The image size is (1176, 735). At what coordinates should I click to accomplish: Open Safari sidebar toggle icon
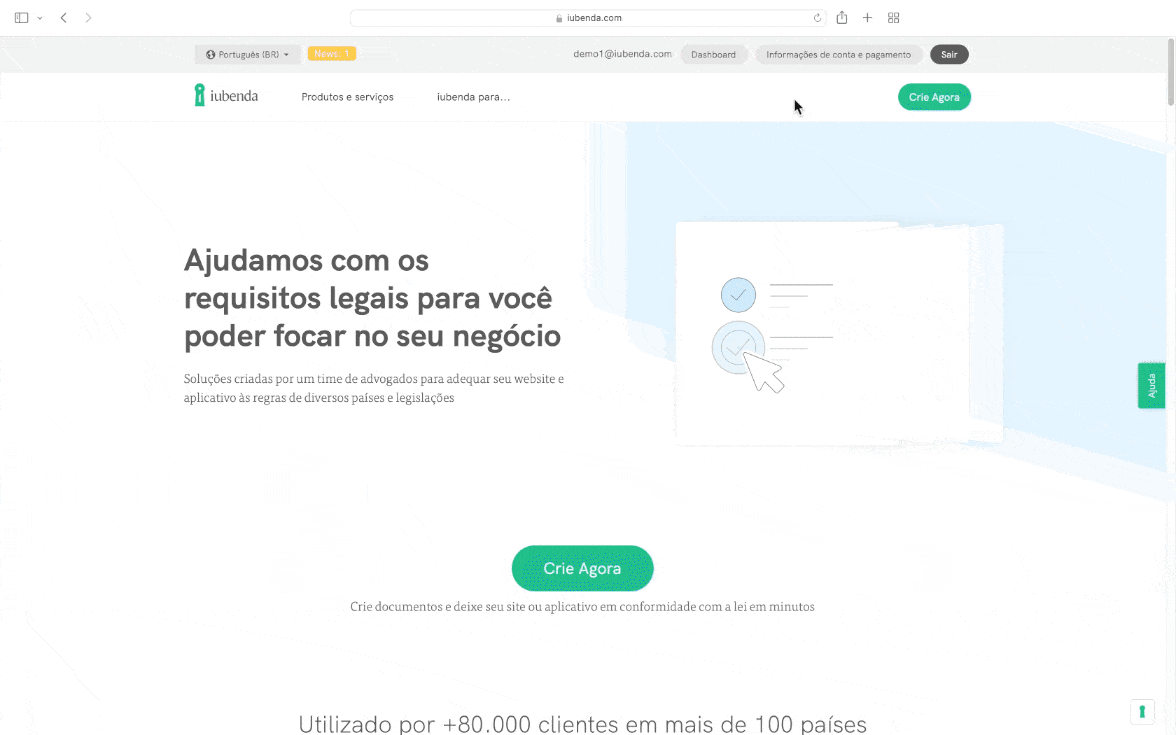tap(22, 18)
